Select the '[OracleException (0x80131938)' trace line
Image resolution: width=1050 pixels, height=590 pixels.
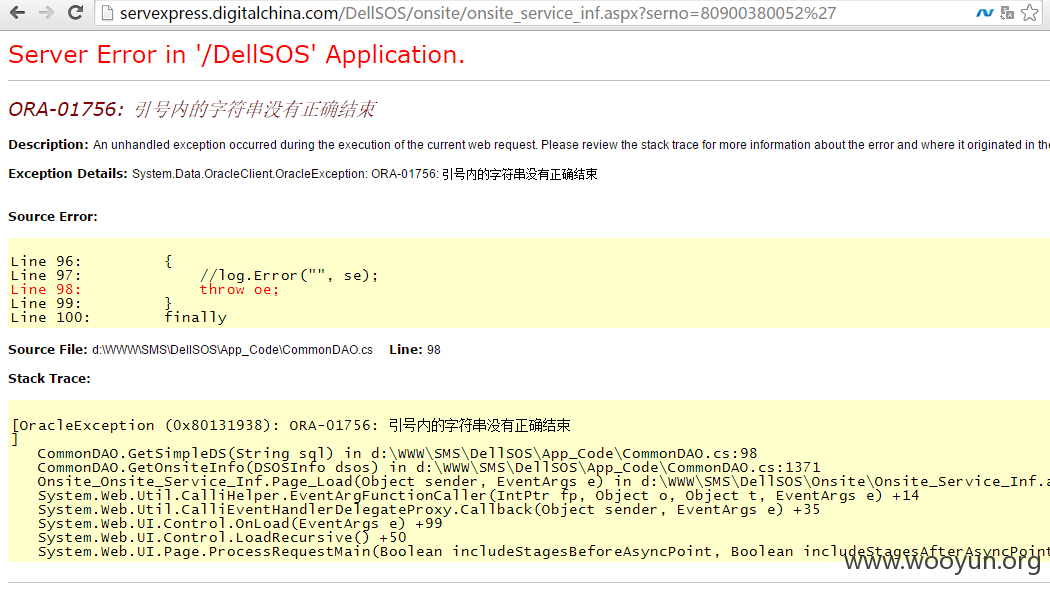coord(291,425)
